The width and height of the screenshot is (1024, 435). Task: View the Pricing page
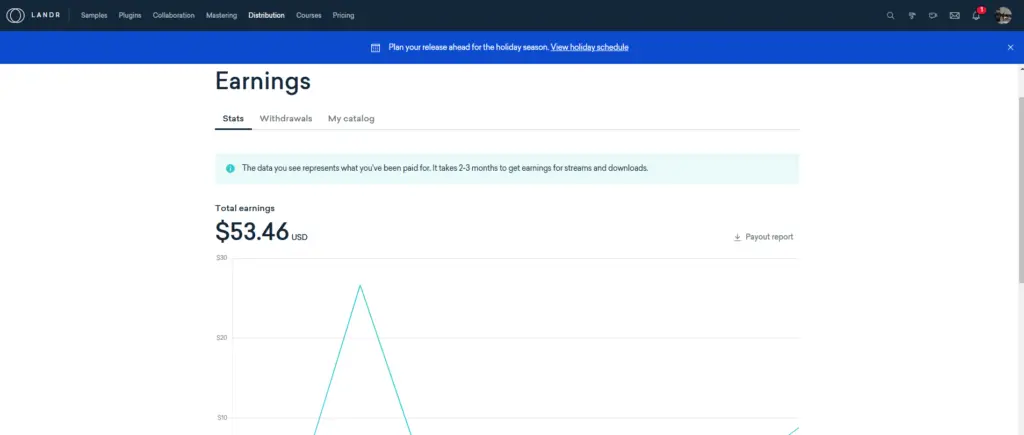click(344, 16)
